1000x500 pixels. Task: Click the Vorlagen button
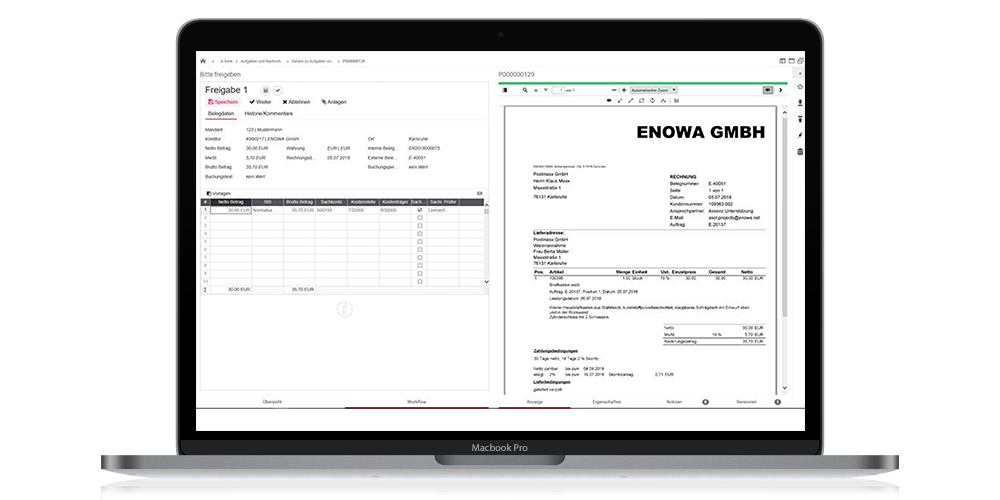point(219,193)
